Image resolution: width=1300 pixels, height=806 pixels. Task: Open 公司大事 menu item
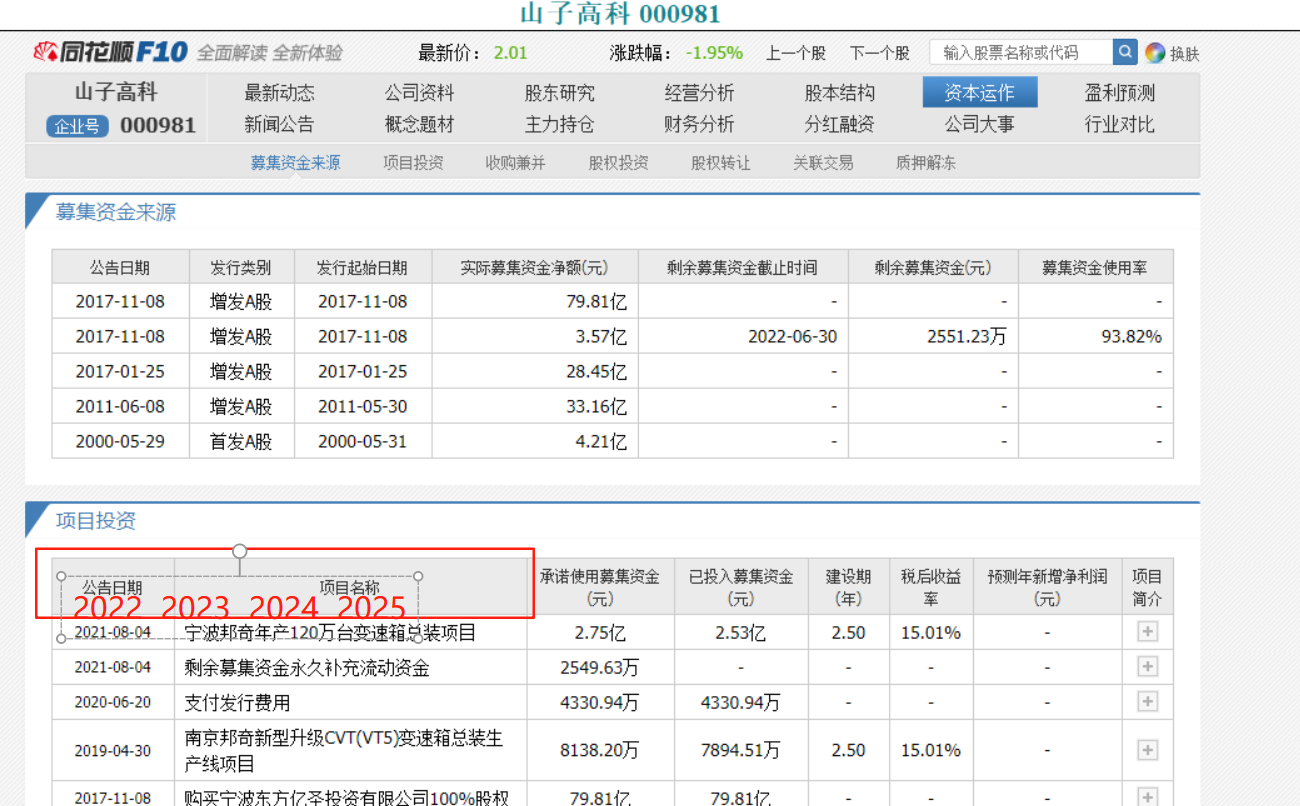(979, 124)
